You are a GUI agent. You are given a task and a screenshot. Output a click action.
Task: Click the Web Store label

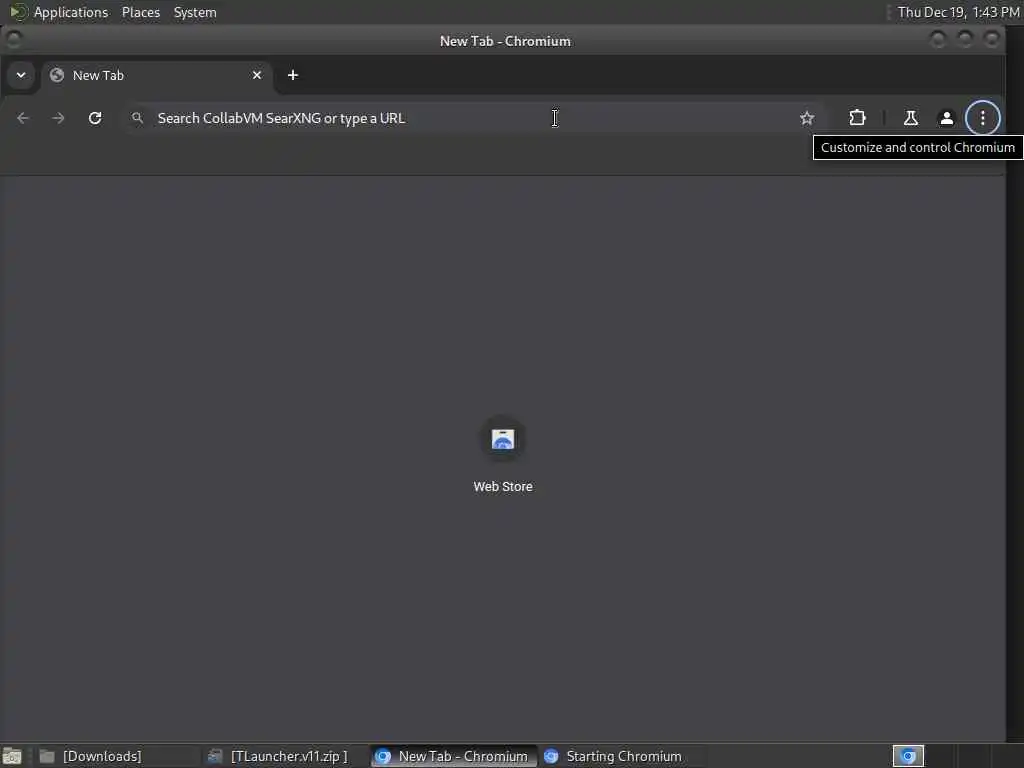503,487
